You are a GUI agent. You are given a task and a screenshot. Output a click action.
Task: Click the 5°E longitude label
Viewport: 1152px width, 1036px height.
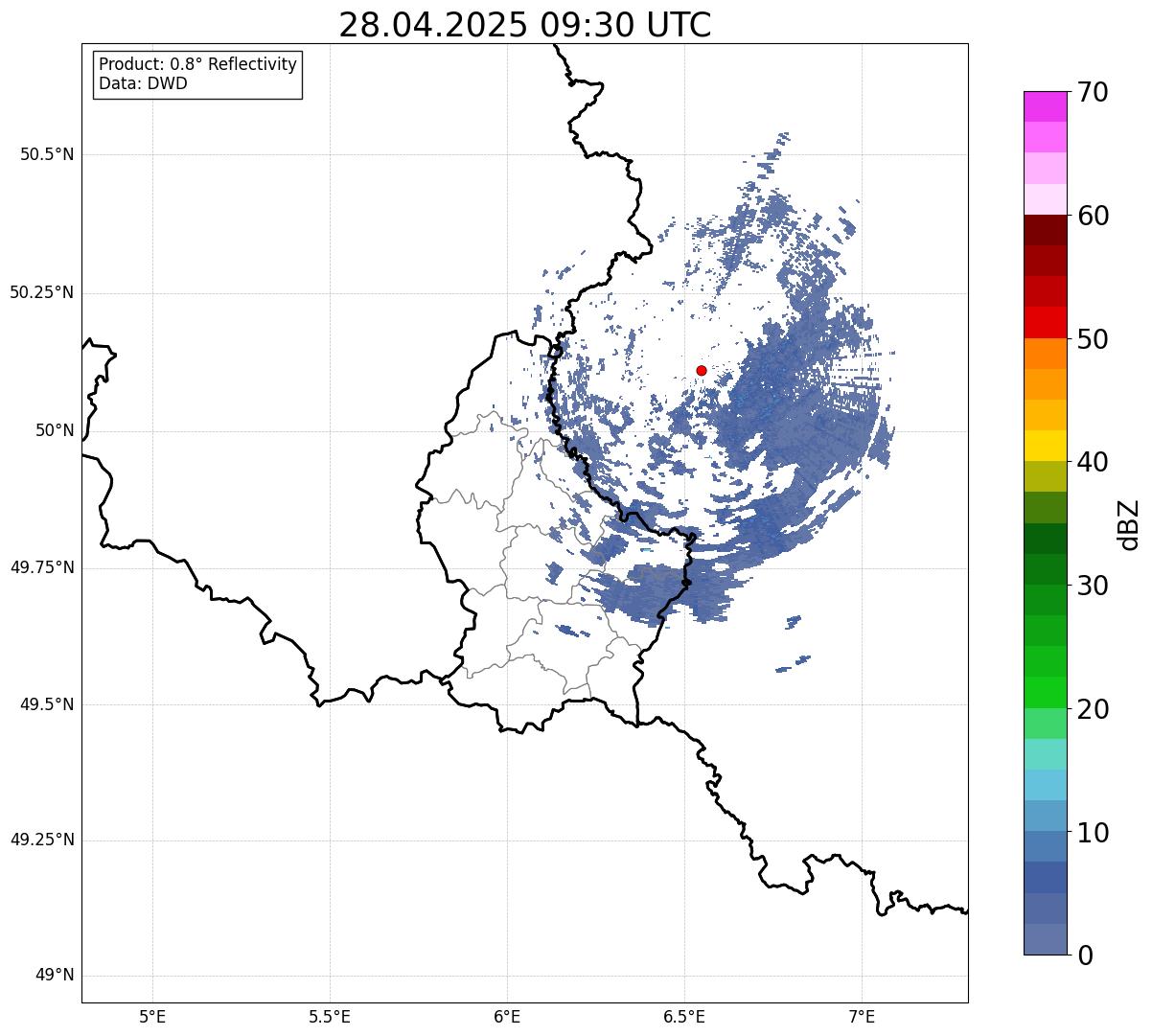point(152,1016)
